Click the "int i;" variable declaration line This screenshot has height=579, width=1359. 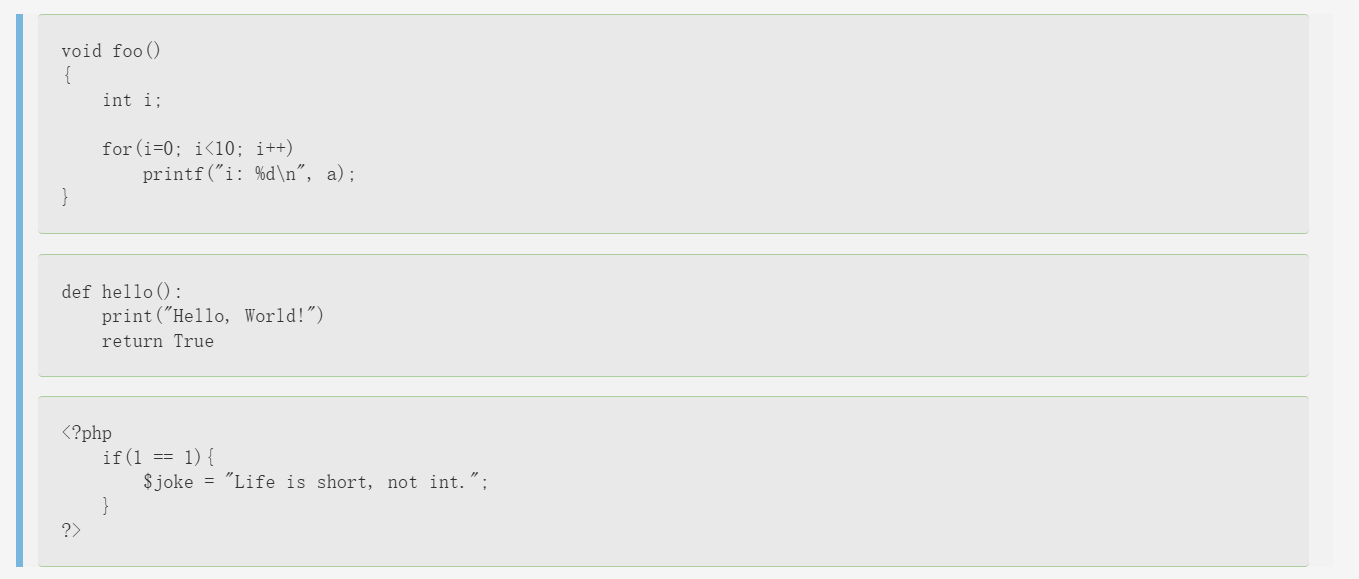pos(131,100)
